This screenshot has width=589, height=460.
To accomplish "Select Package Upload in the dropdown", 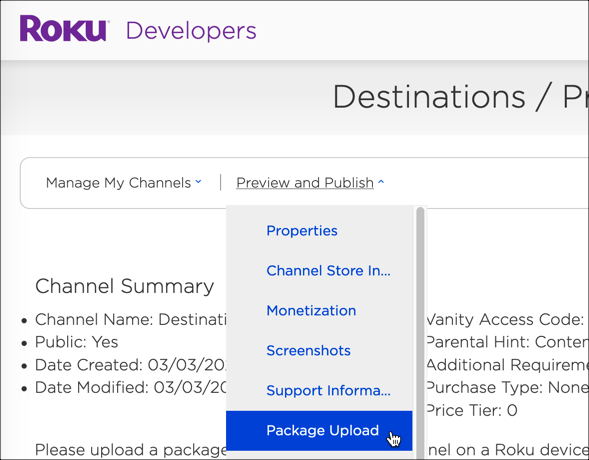I will 319,430.
